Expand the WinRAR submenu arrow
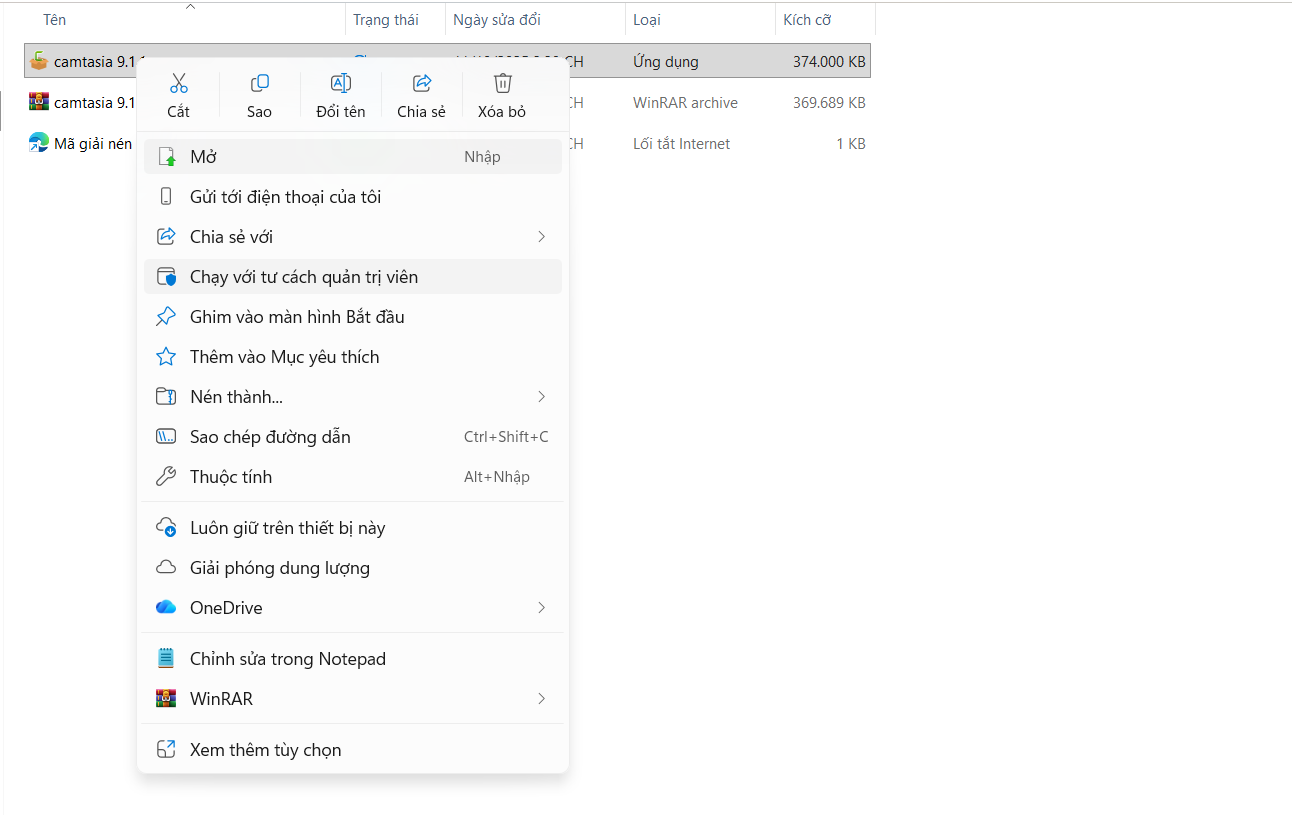 pos(541,699)
